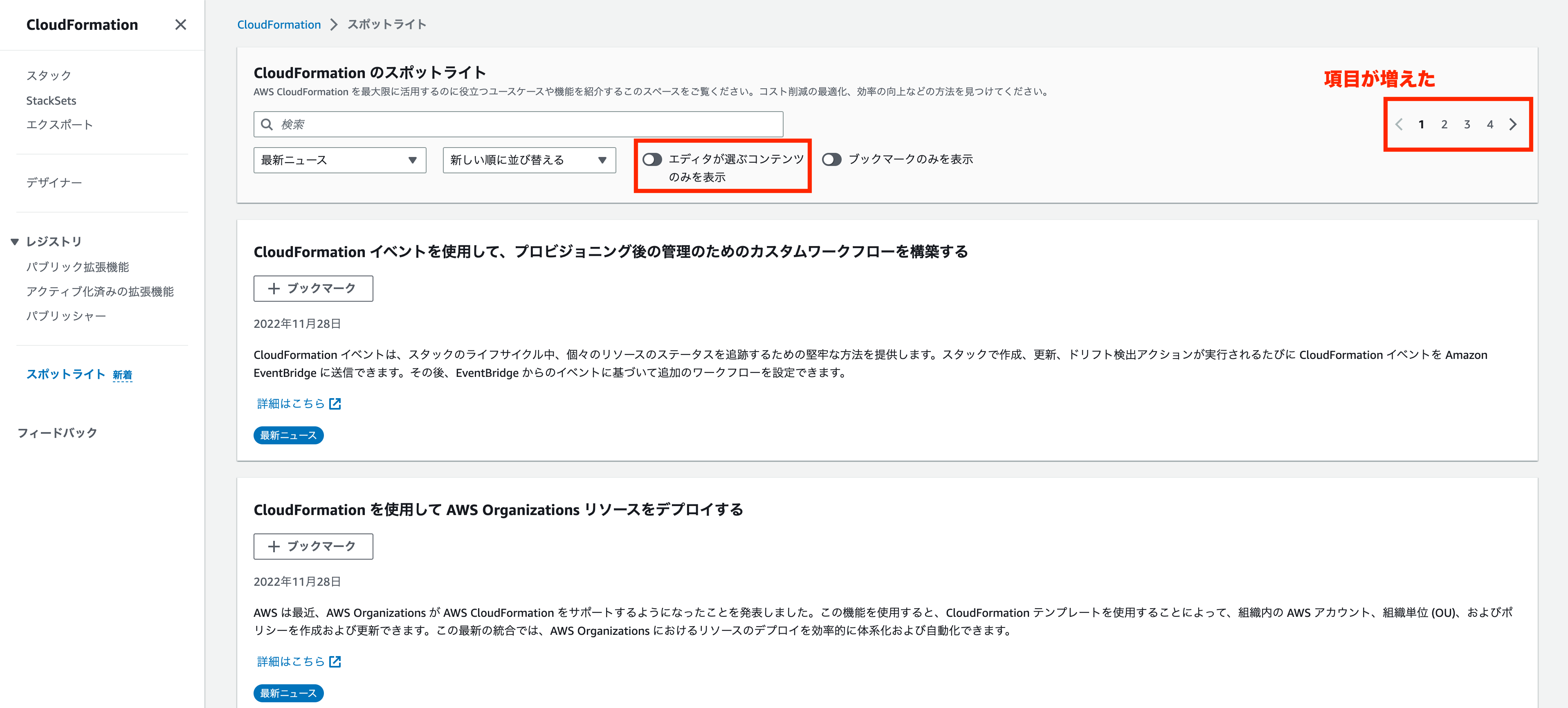
Task: Open StackSets in the sidebar
Action: (x=51, y=101)
